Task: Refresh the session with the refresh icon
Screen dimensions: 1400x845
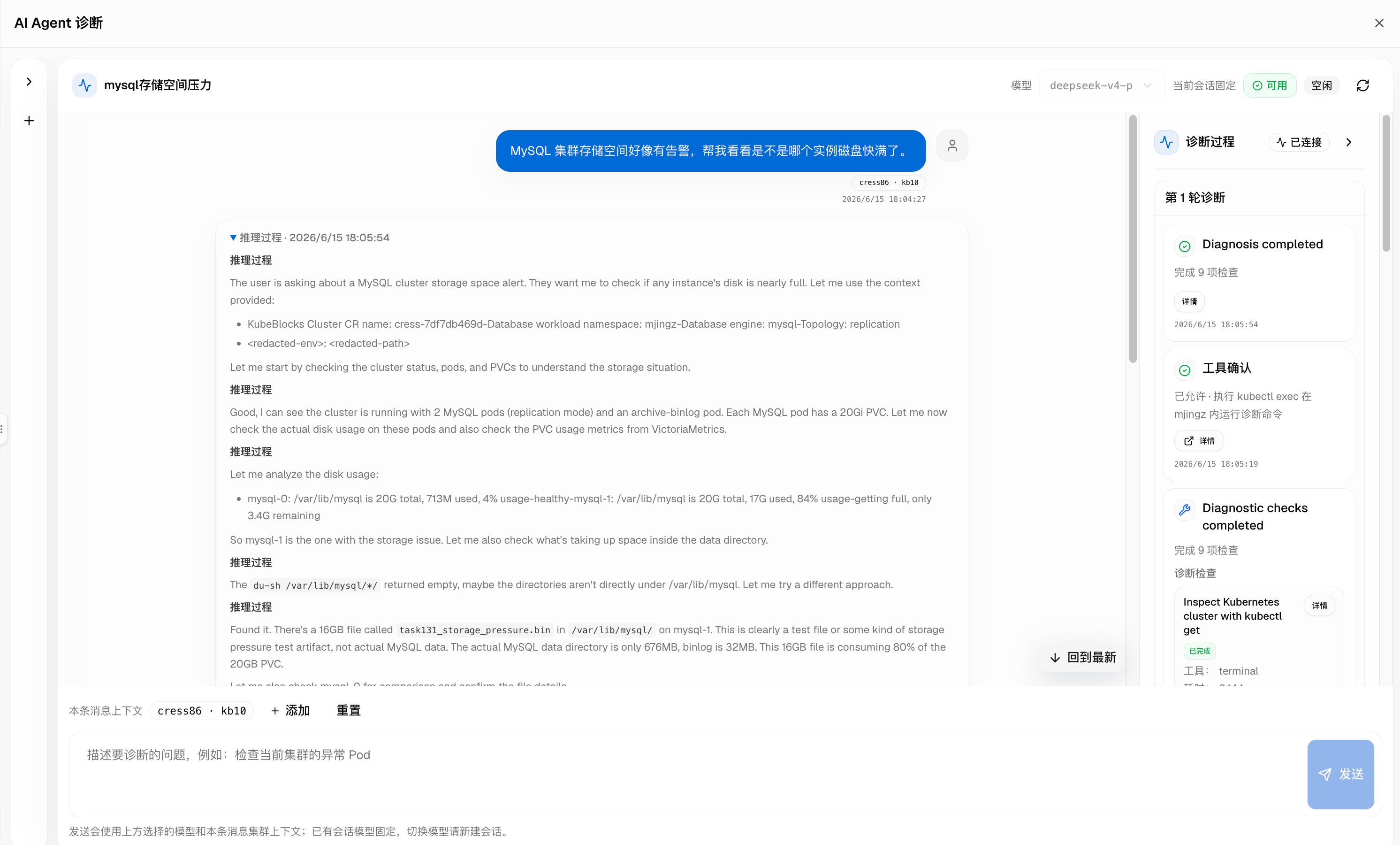Action: pos(1362,85)
